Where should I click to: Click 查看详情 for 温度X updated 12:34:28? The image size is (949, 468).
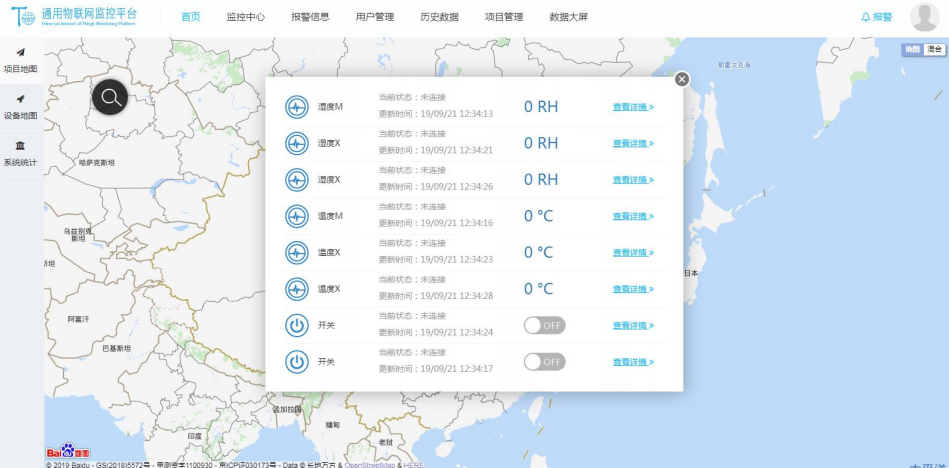[633, 289]
